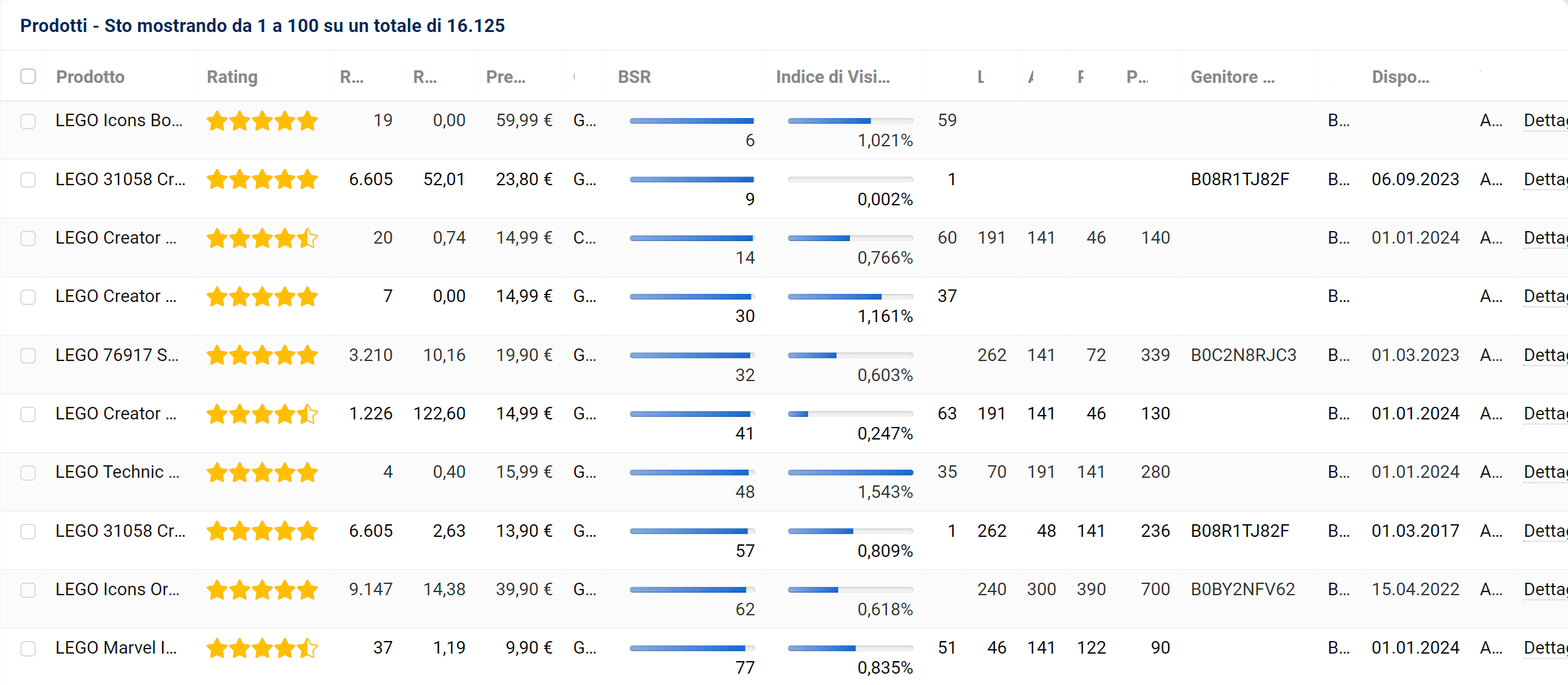Open Dettagli link for LEGO Marvel I... row

pos(1545,648)
